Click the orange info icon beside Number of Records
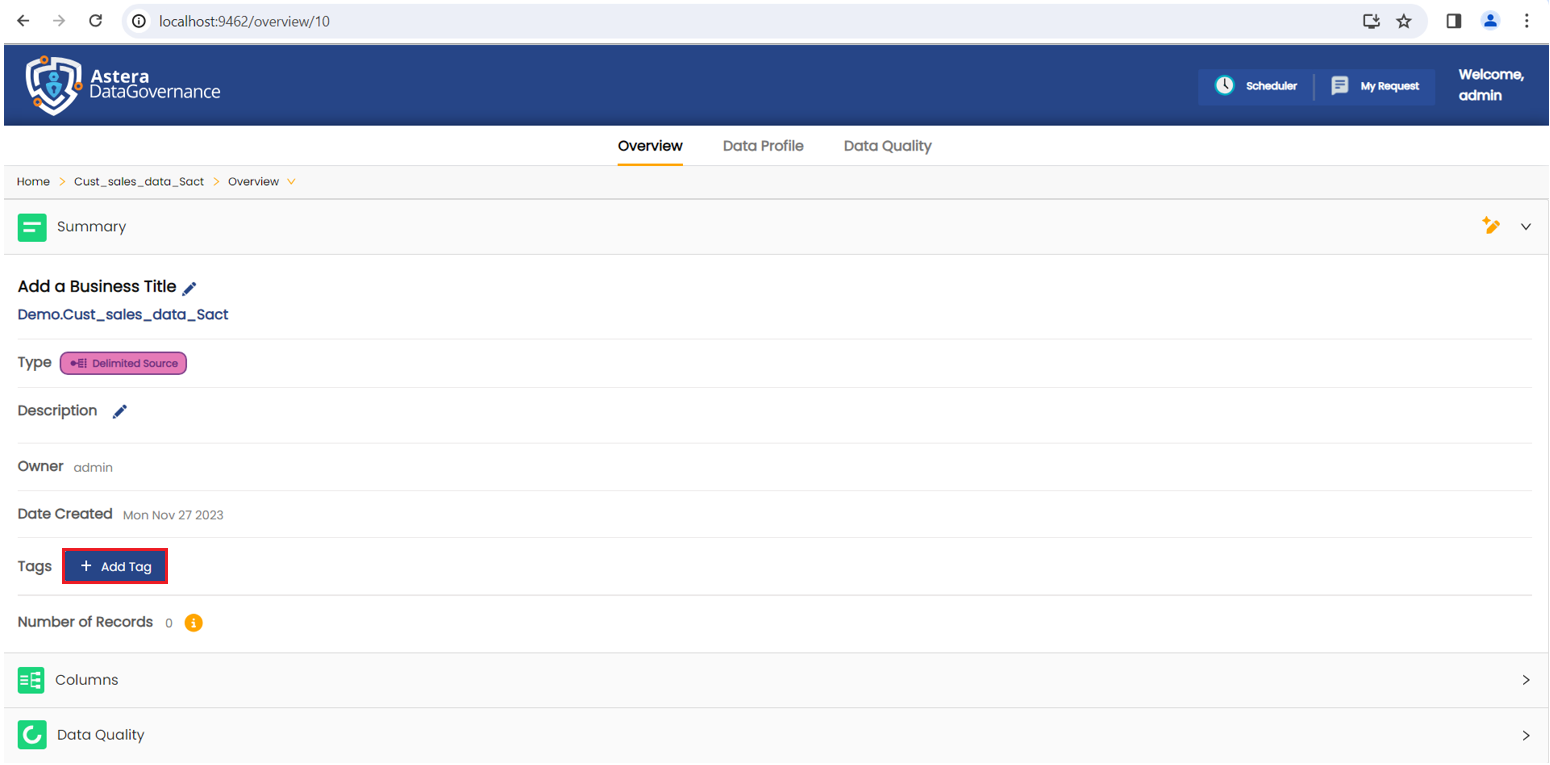 click(194, 623)
